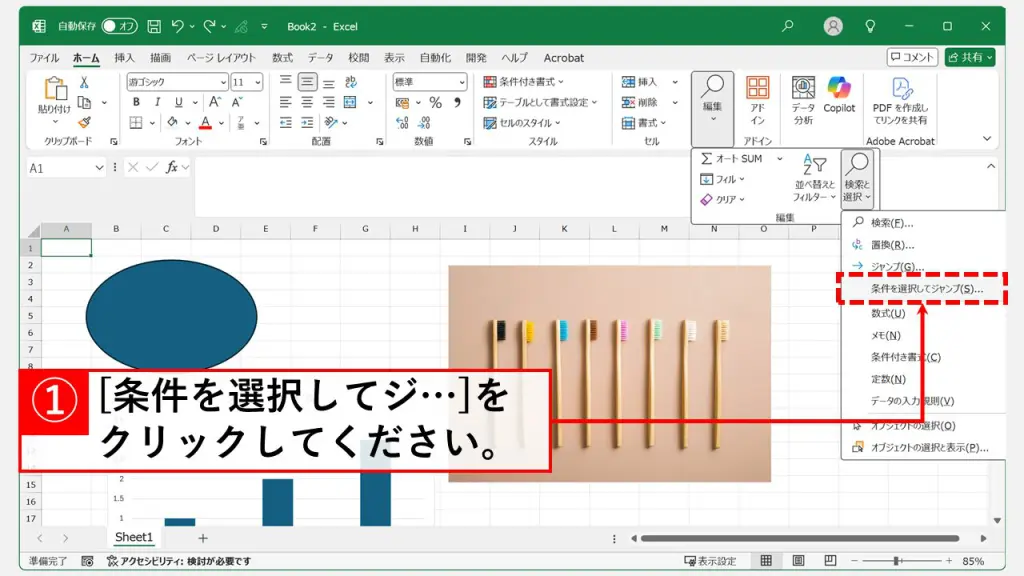Viewport: 1024px width, 576px height.
Task: Click the Copilot icon in the ribbon
Action: (x=839, y=90)
